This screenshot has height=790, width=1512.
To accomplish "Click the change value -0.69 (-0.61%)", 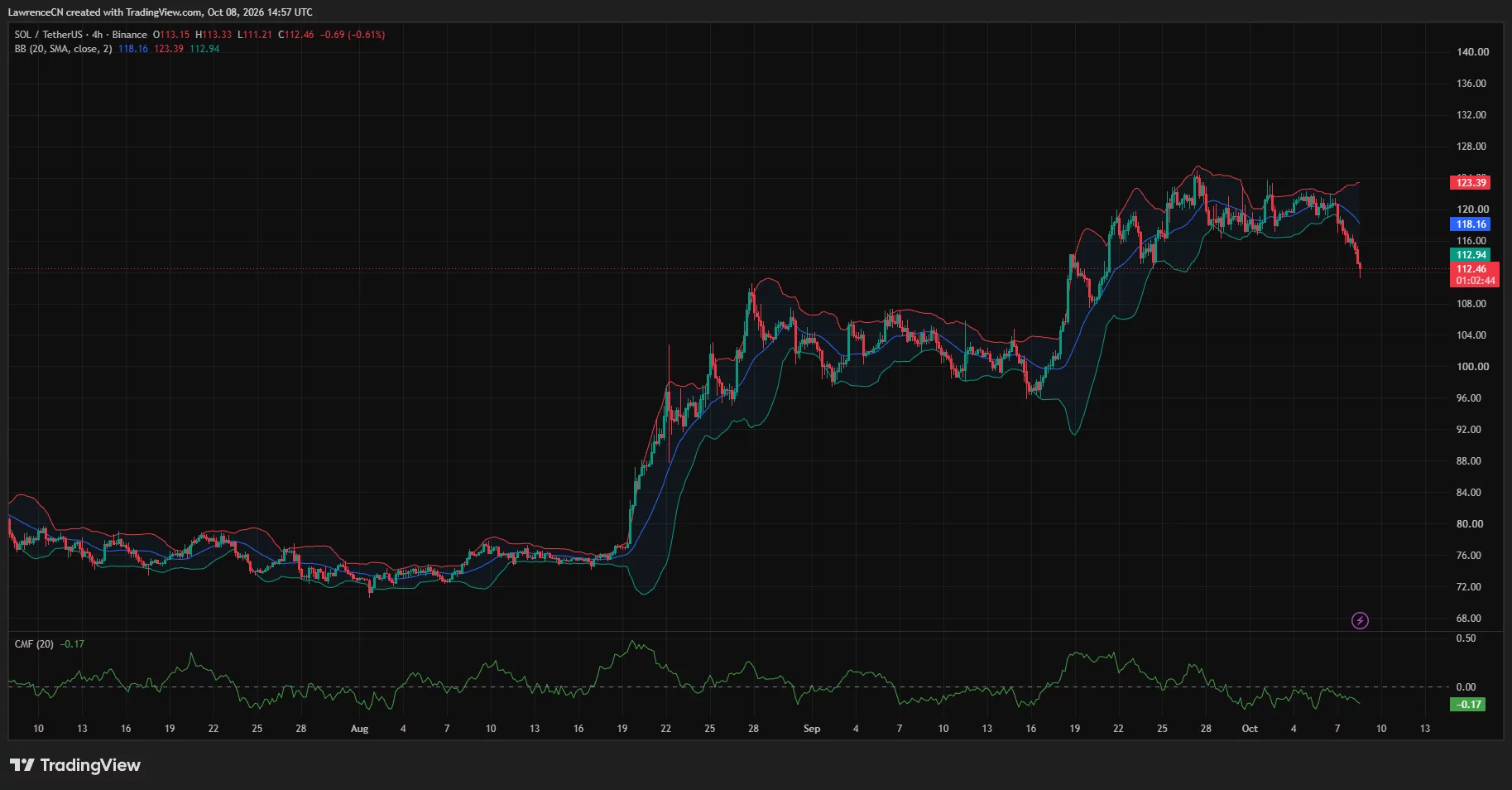I will click(353, 35).
